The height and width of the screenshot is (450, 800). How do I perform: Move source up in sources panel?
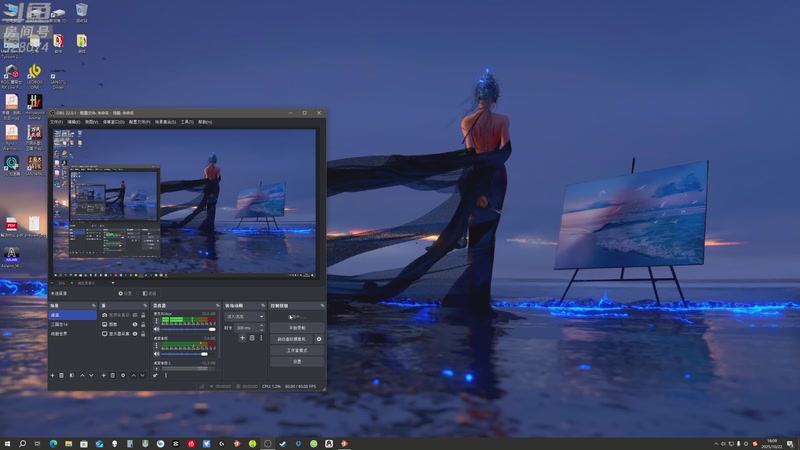[x=134, y=376]
